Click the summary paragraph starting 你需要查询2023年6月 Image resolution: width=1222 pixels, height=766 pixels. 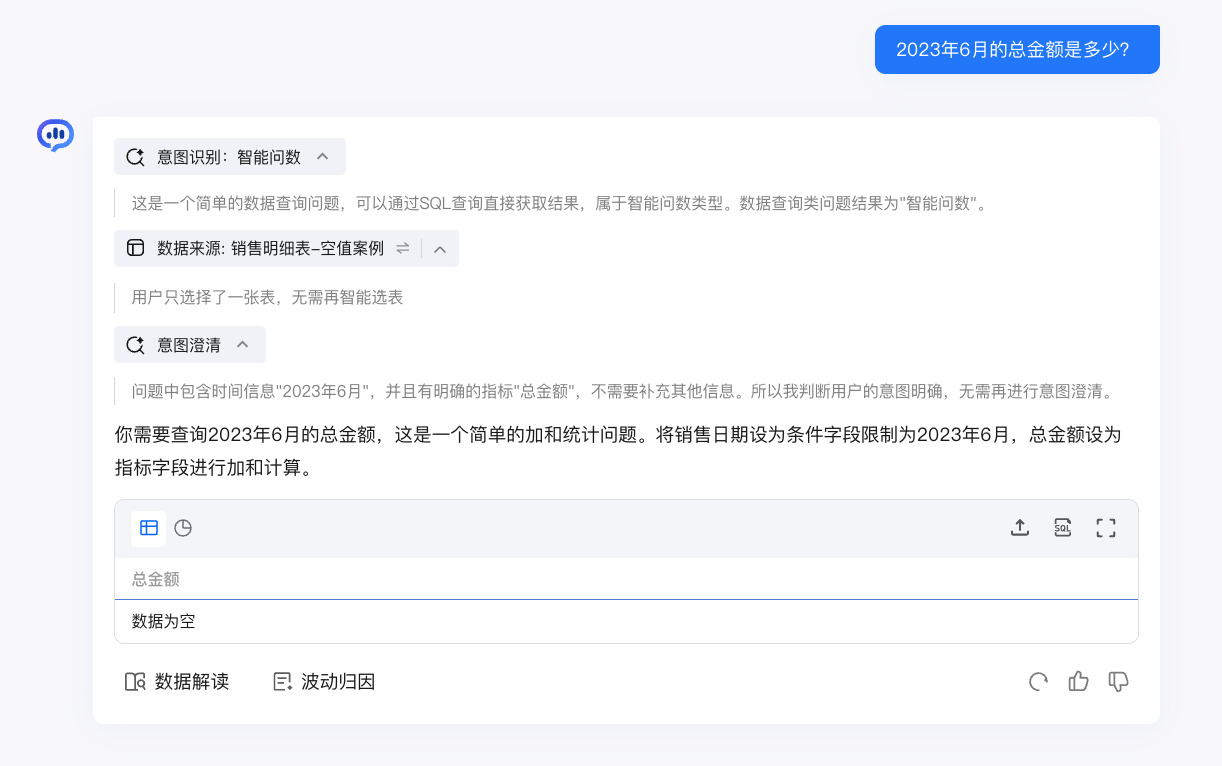pos(618,451)
